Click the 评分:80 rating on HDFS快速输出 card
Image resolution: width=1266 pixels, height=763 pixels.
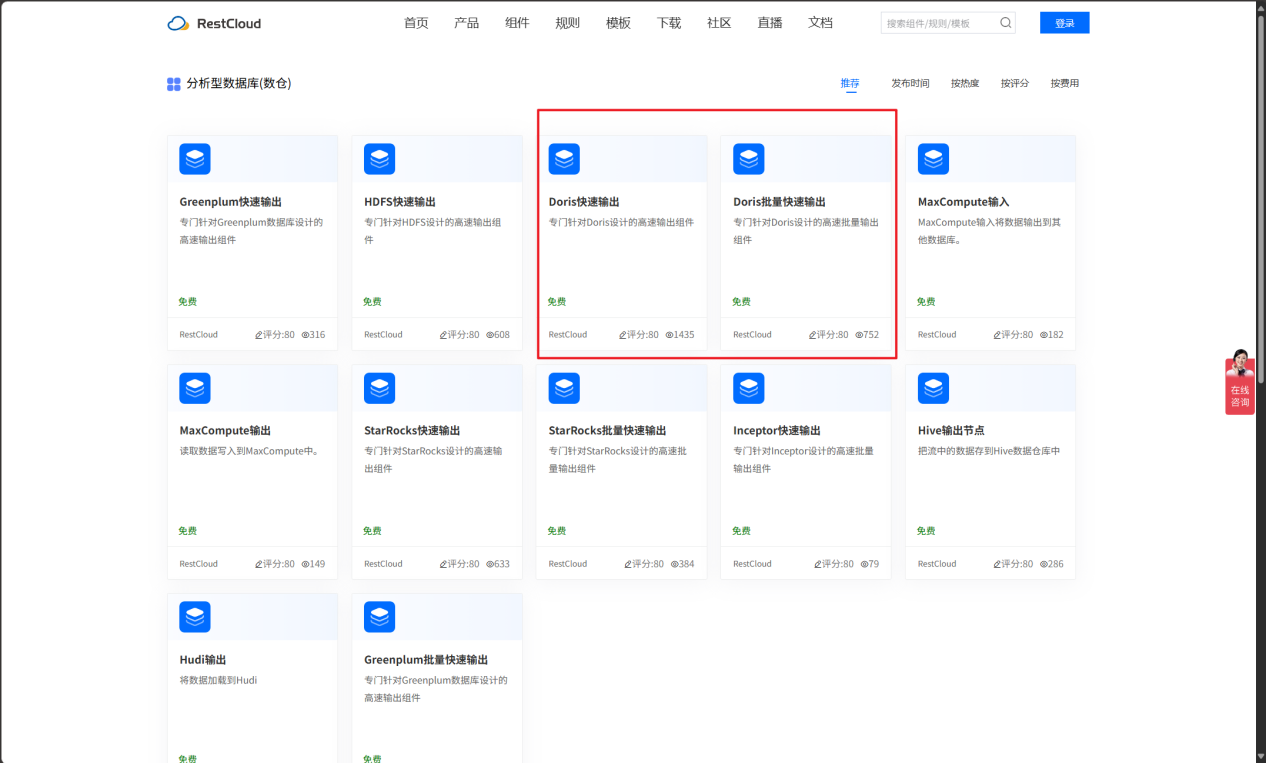[x=459, y=334]
